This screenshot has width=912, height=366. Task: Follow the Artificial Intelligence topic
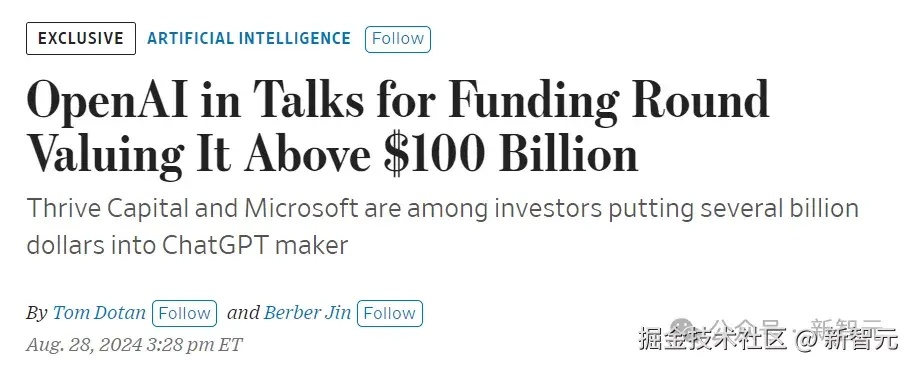[398, 39]
